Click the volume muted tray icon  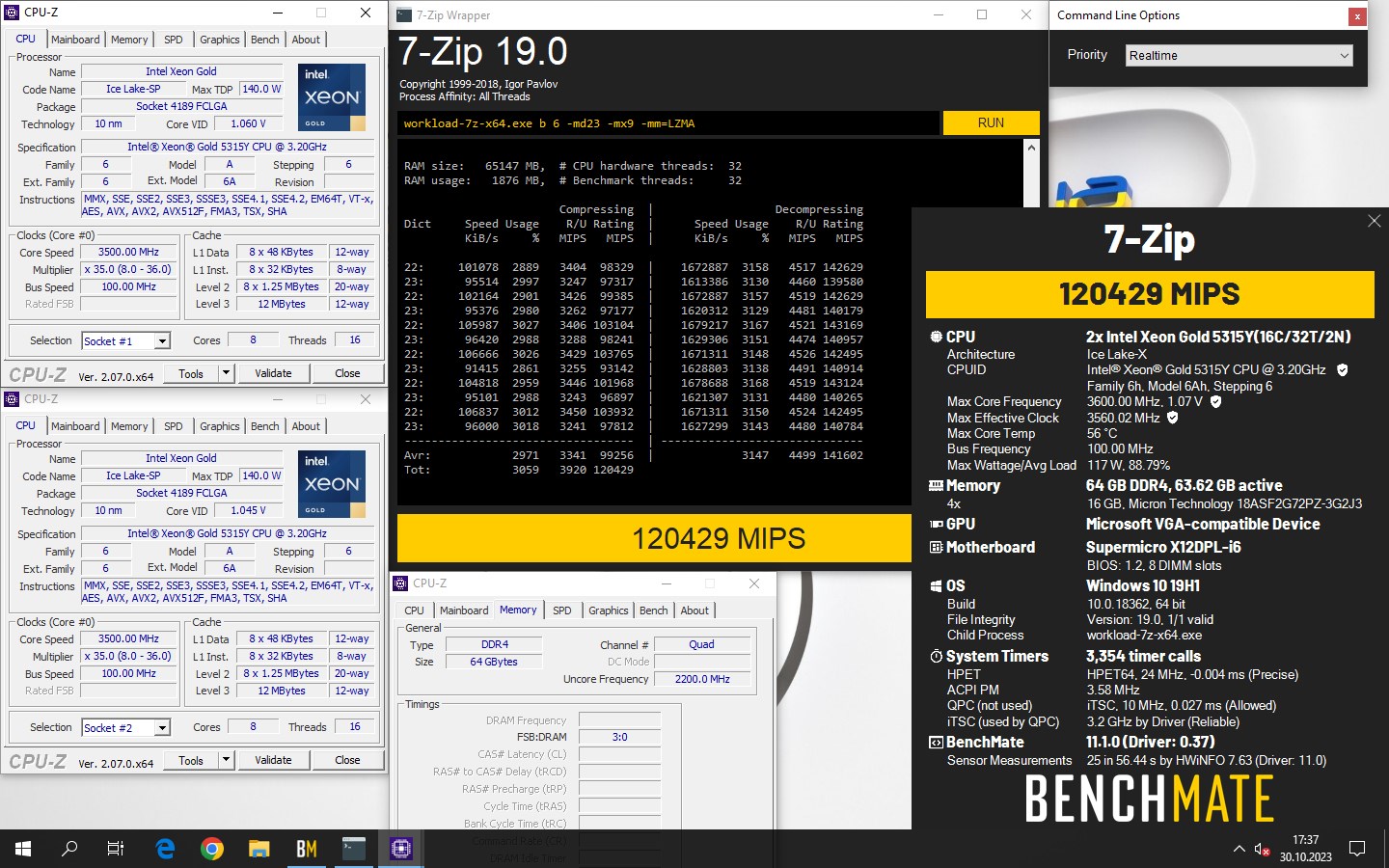[1262, 849]
